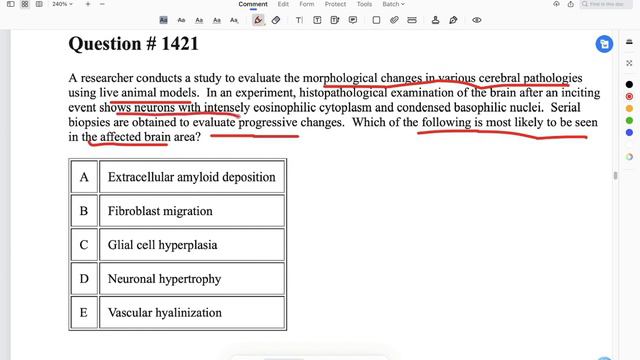640x360 pixels.
Task: Switch to thumbnail grid view
Action: pyautogui.click(x=25, y=4)
